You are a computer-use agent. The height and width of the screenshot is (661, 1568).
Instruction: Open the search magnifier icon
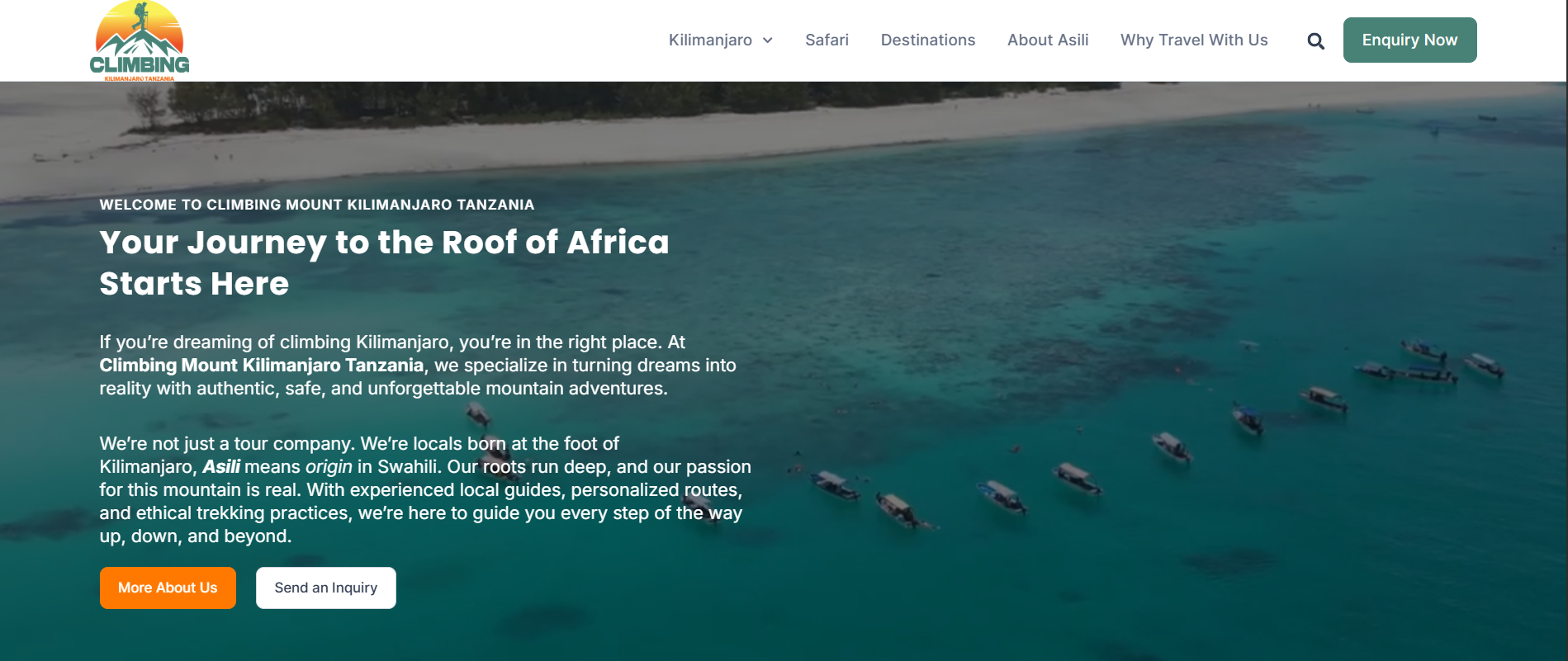pos(1315,41)
